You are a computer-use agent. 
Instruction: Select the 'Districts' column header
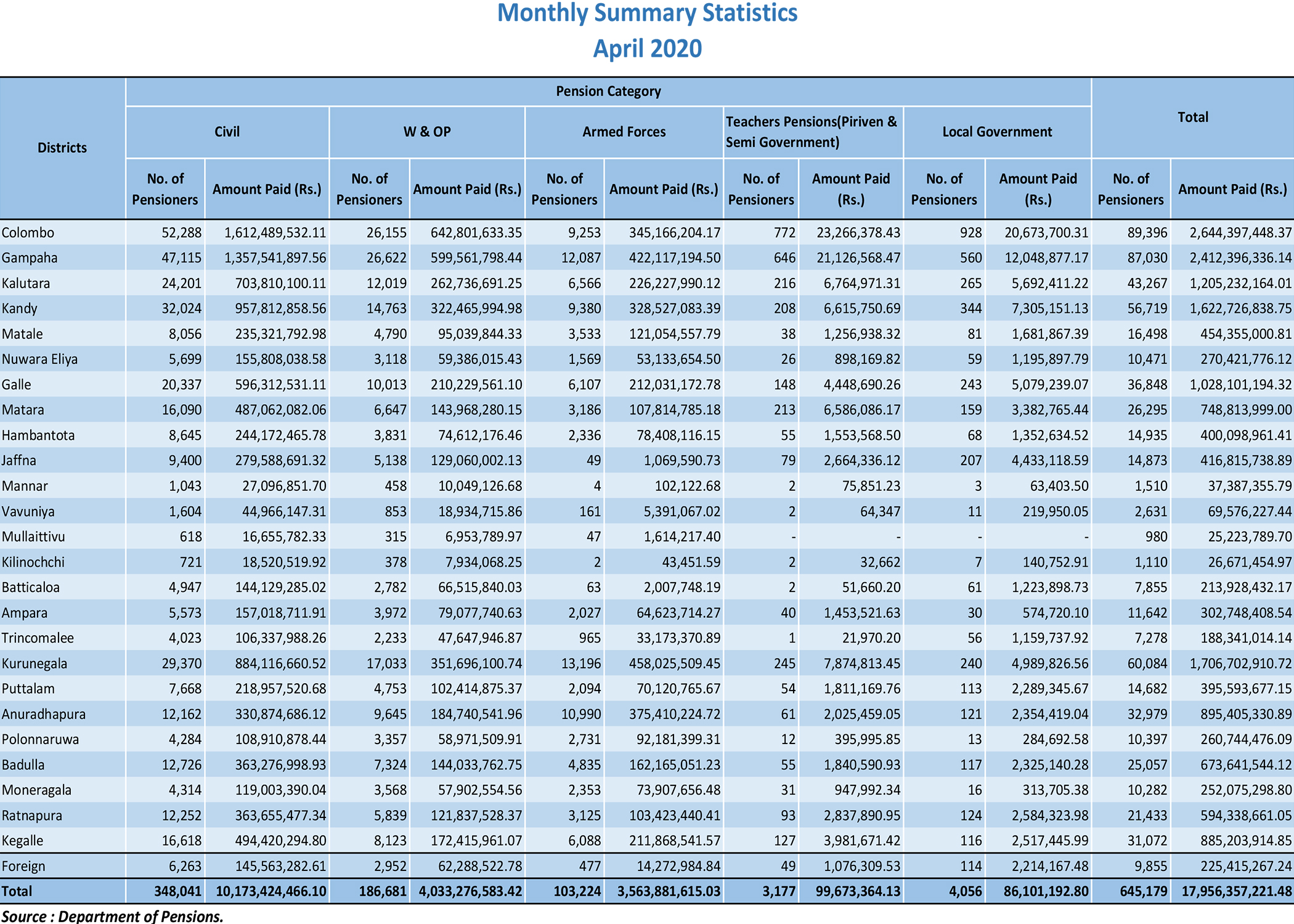click(62, 148)
